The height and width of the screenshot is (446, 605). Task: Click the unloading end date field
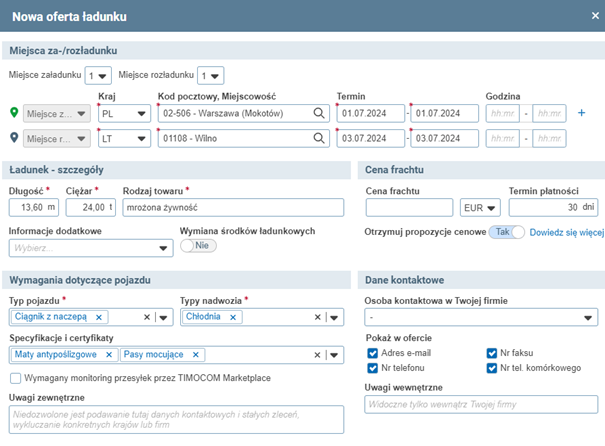(x=444, y=139)
